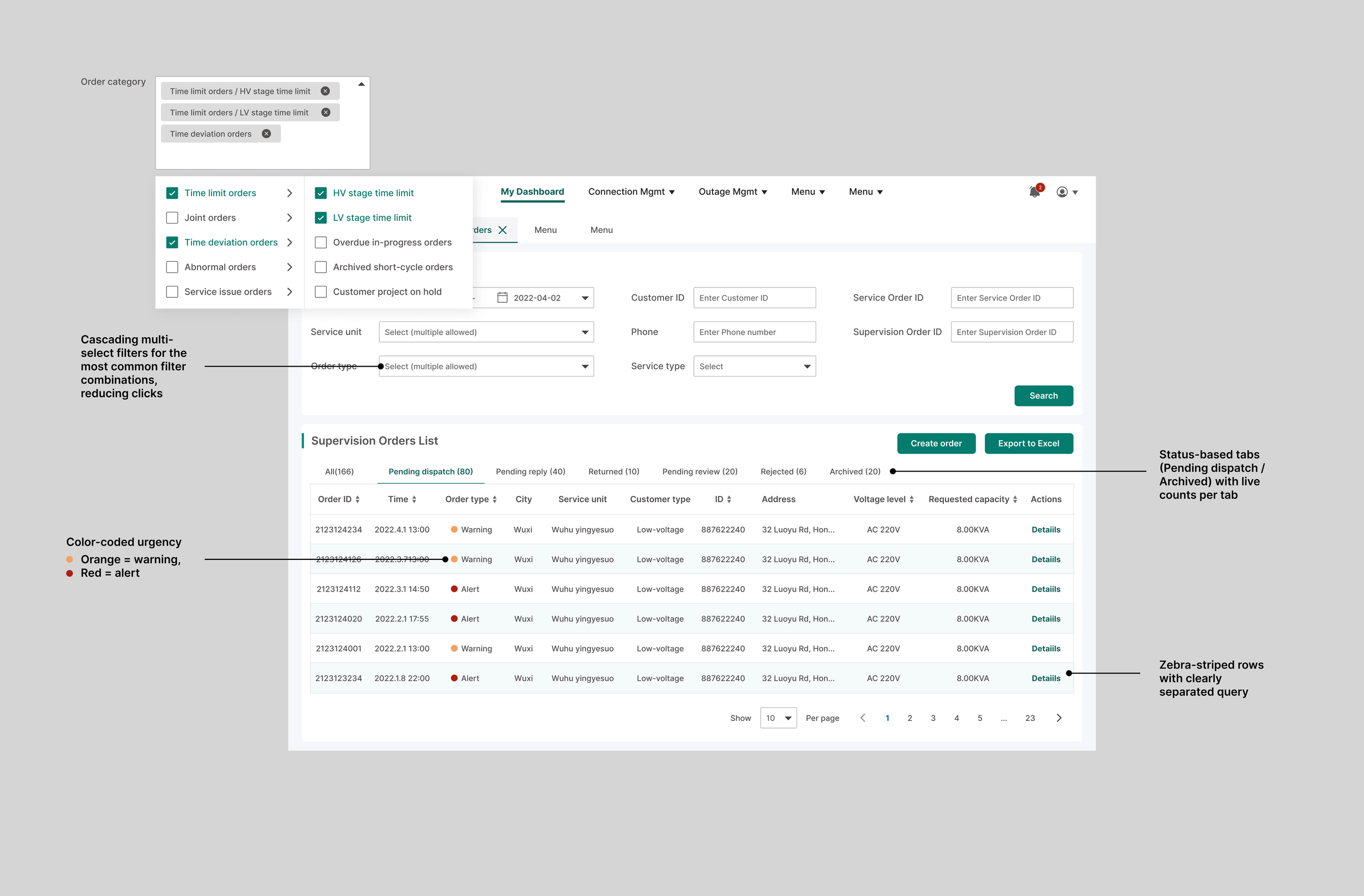
Task: Remove the HV stage time limit tag
Action: click(x=325, y=91)
